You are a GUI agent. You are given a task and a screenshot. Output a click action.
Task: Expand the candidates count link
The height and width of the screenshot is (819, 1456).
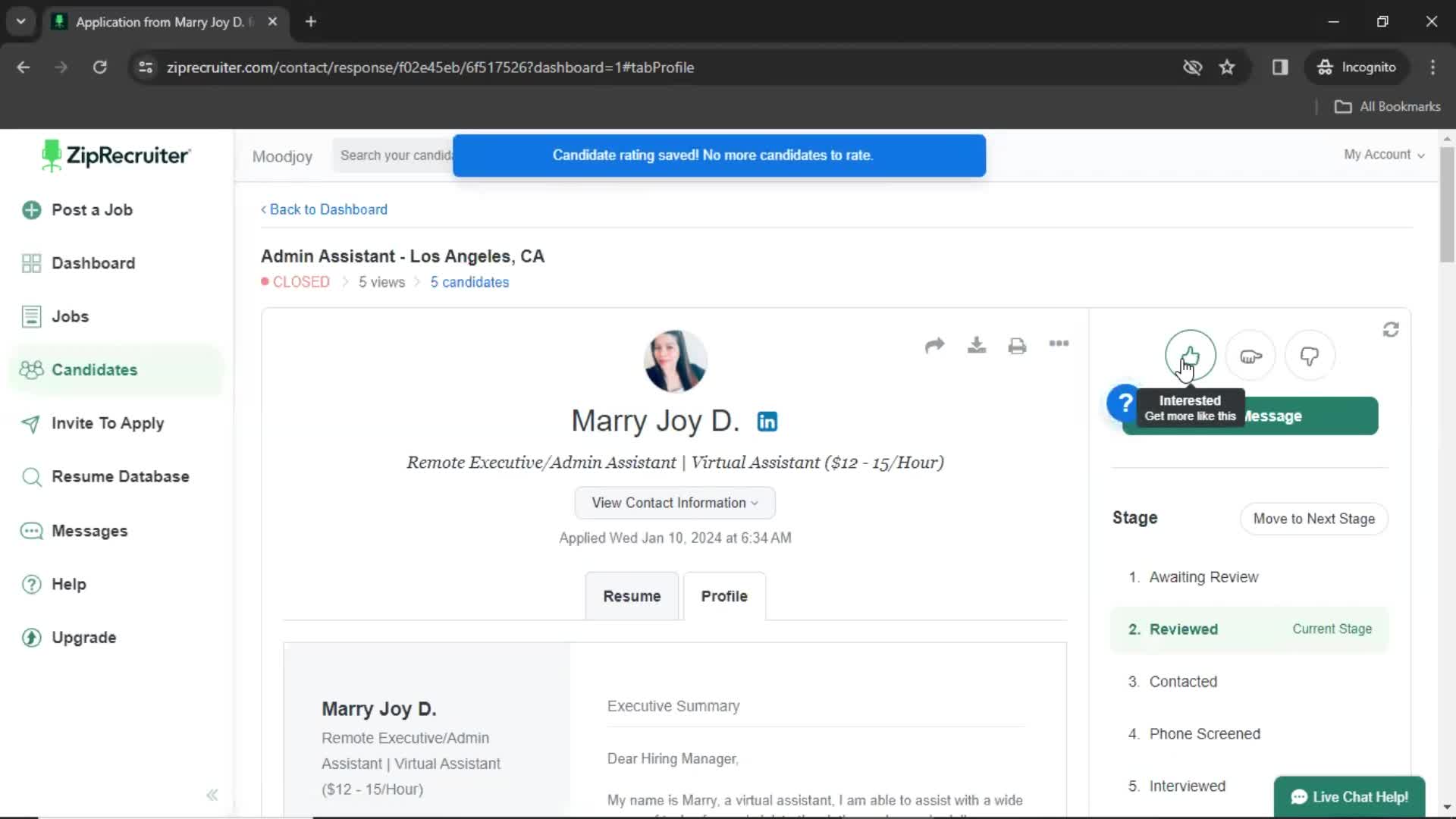pos(469,281)
